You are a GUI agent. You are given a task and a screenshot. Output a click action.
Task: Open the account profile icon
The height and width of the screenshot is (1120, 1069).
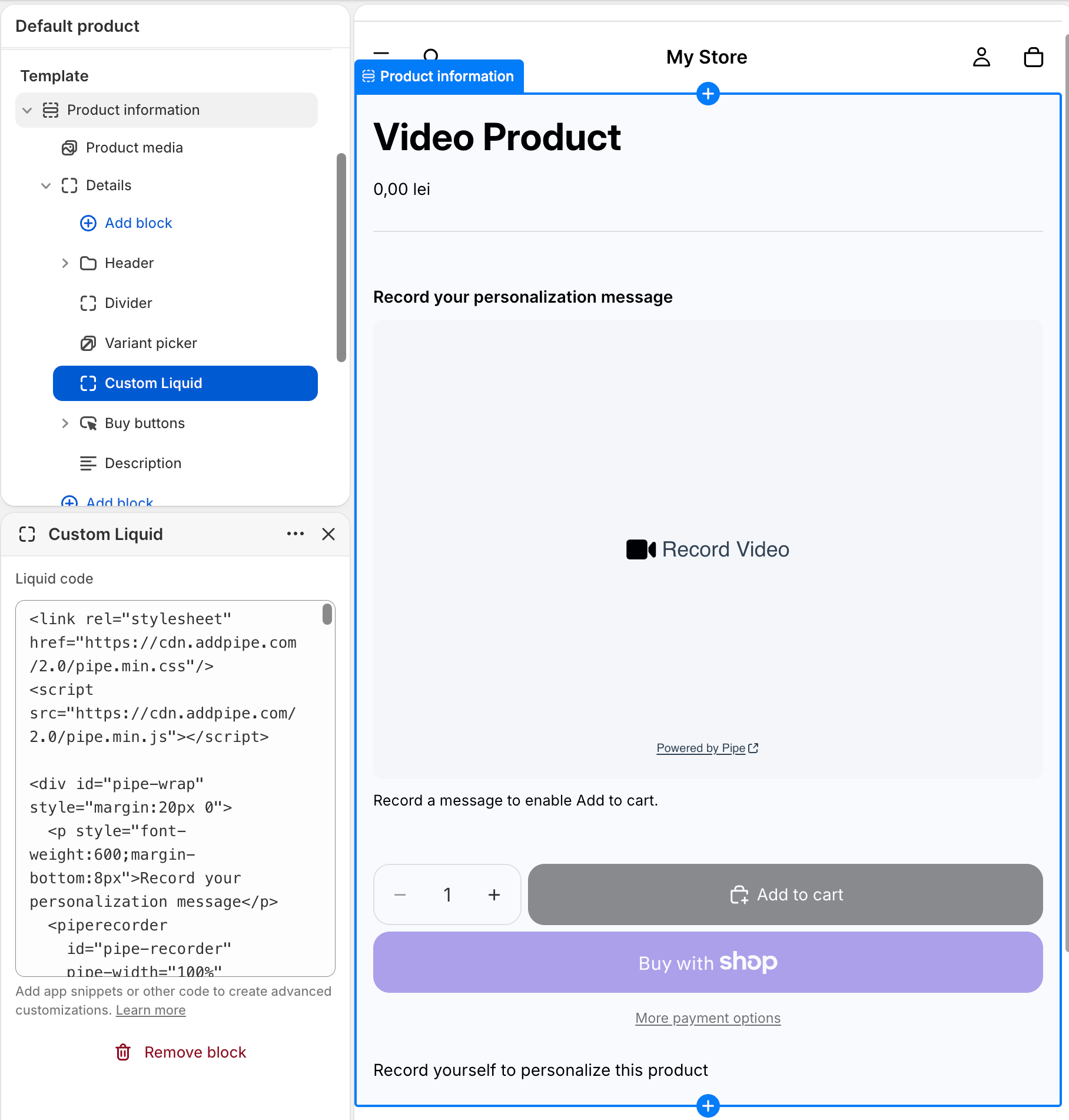[981, 57]
